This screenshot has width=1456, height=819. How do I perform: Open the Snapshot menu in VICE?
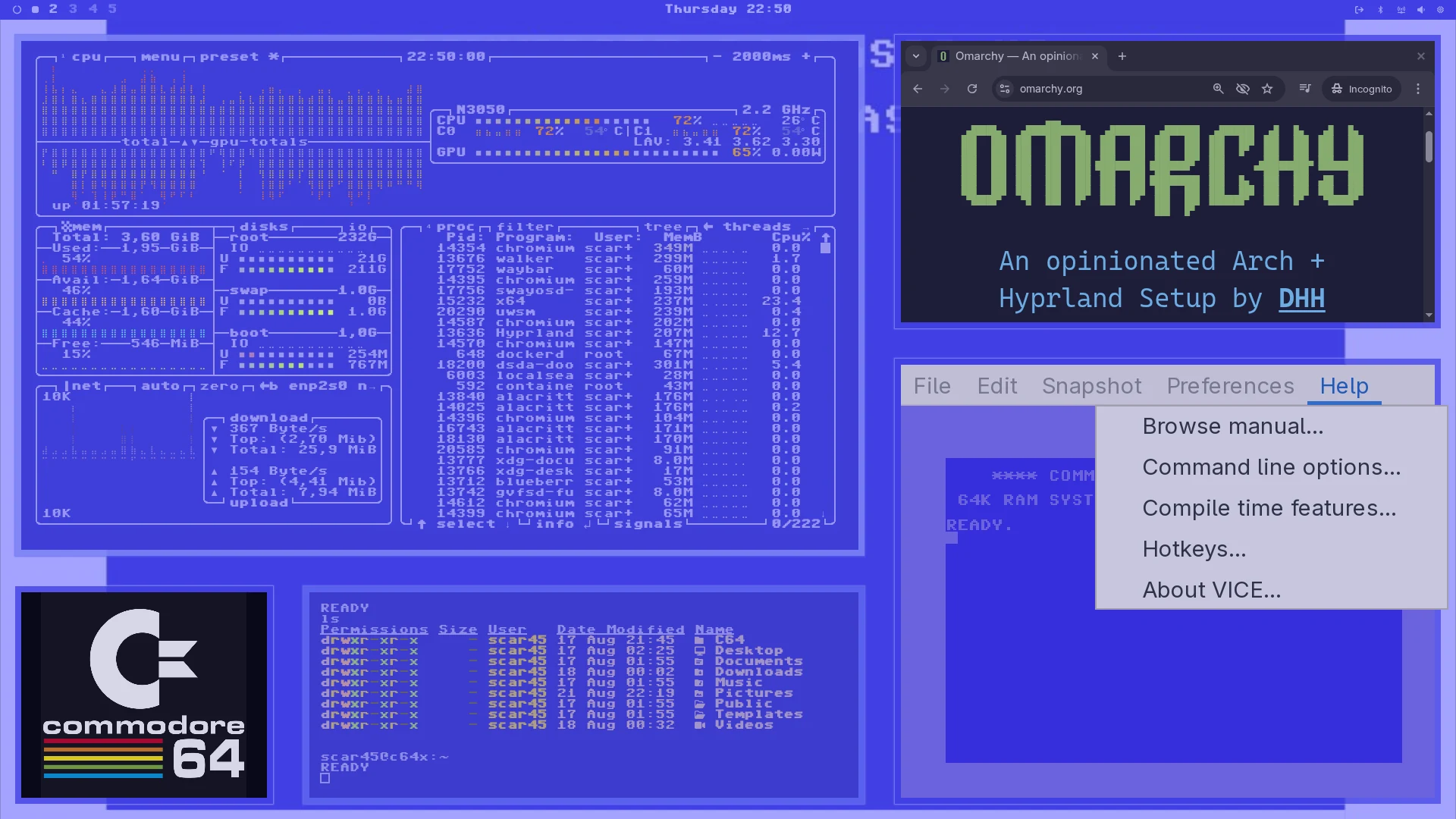click(x=1091, y=386)
